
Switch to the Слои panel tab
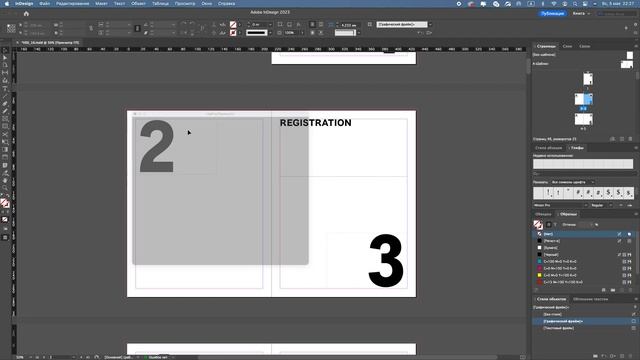click(x=567, y=46)
